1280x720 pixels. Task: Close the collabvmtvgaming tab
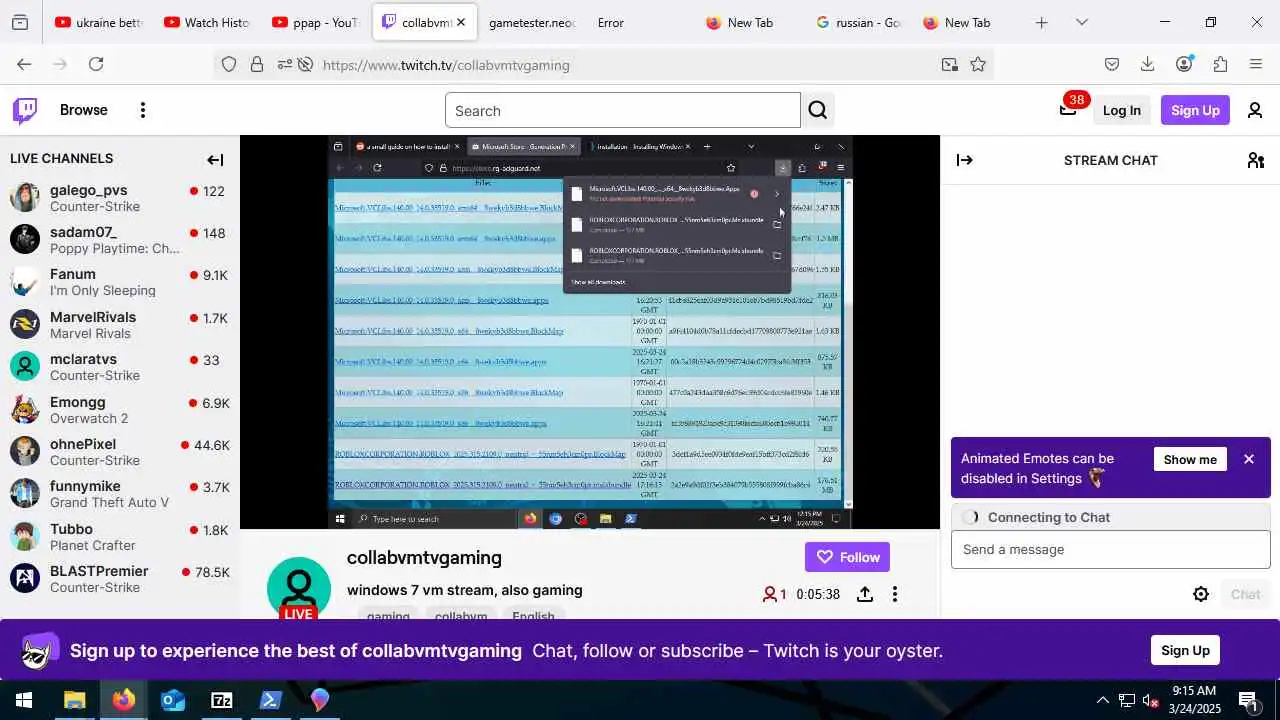(x=461, y=22)
